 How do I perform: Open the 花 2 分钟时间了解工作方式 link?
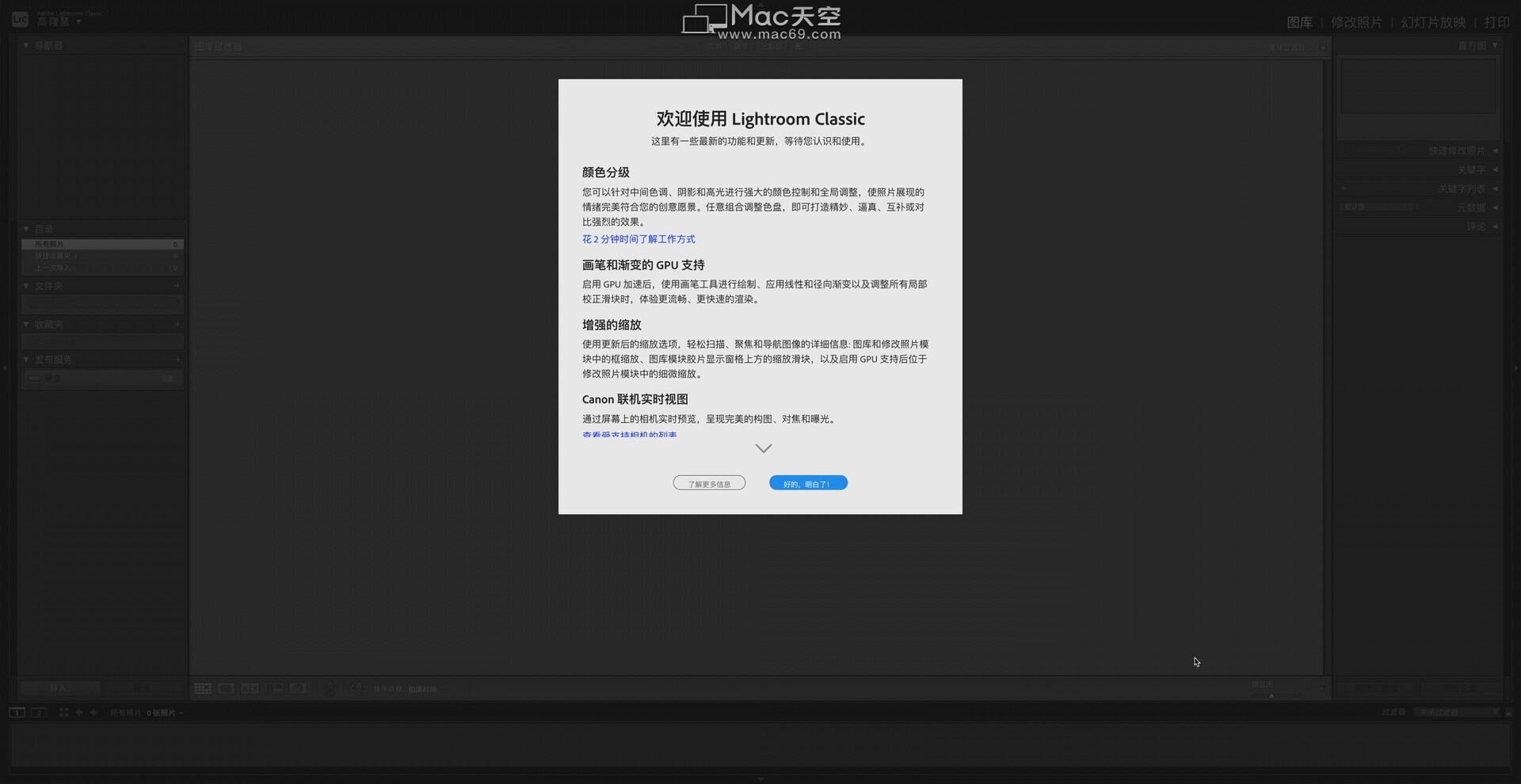pos(639,239)
